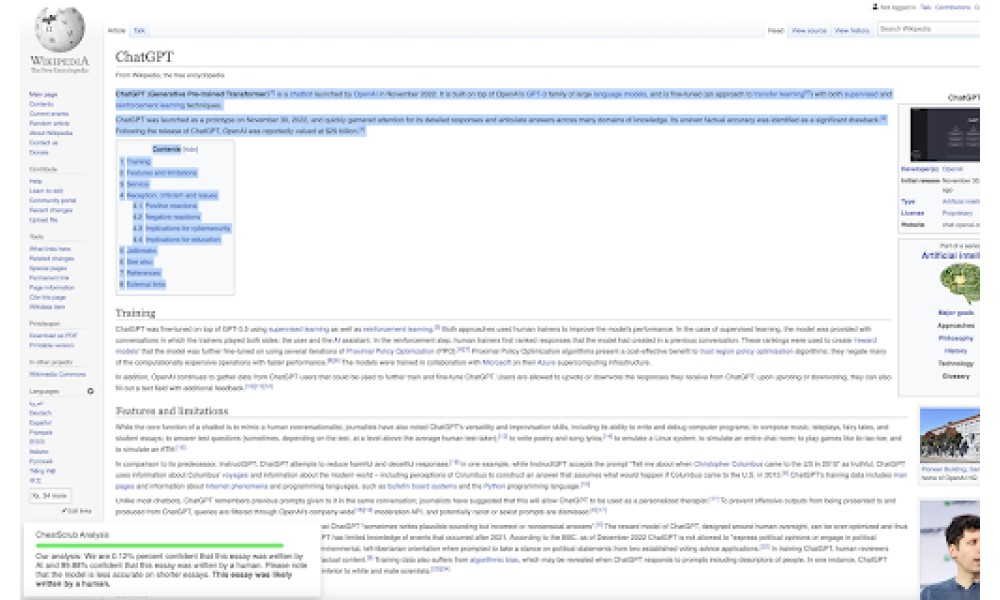Click the OpenAI developer link in infobox
The width and height of the screenshot is (1000, 600).
[x=952, y=169]
